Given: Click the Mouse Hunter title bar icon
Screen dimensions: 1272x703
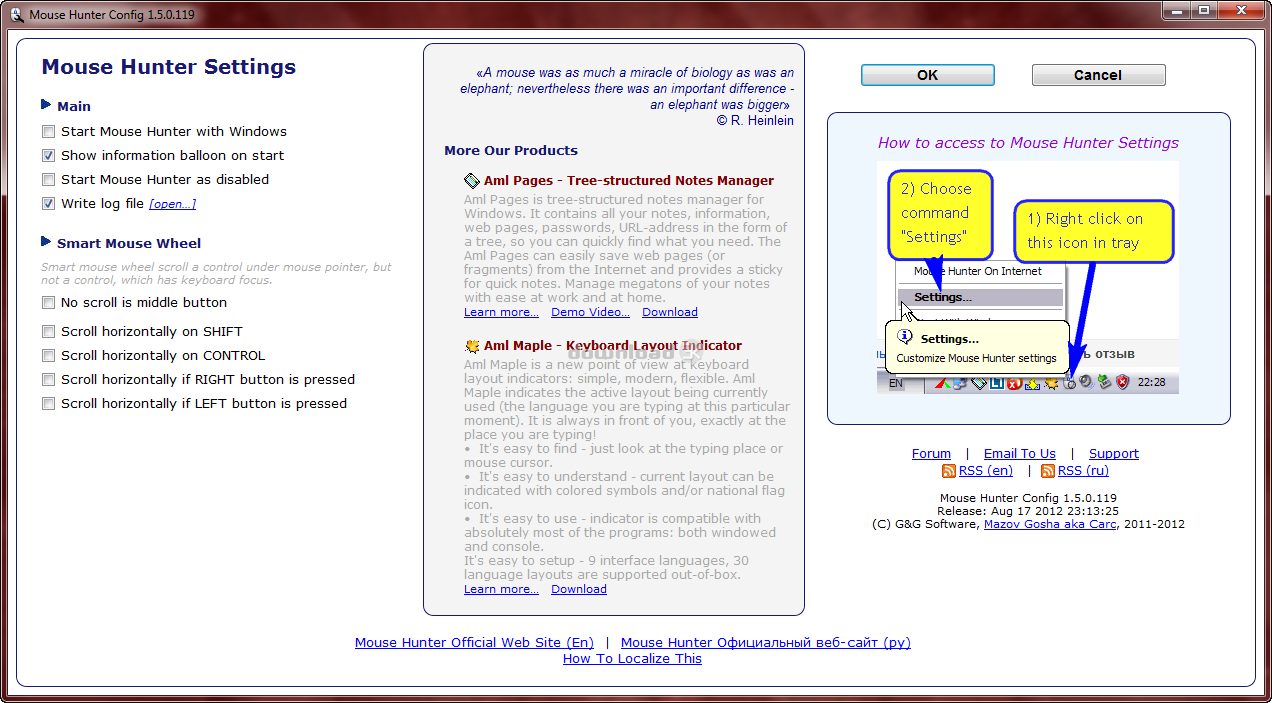Looking at the screenshot, I should click(x=16, y=14).
